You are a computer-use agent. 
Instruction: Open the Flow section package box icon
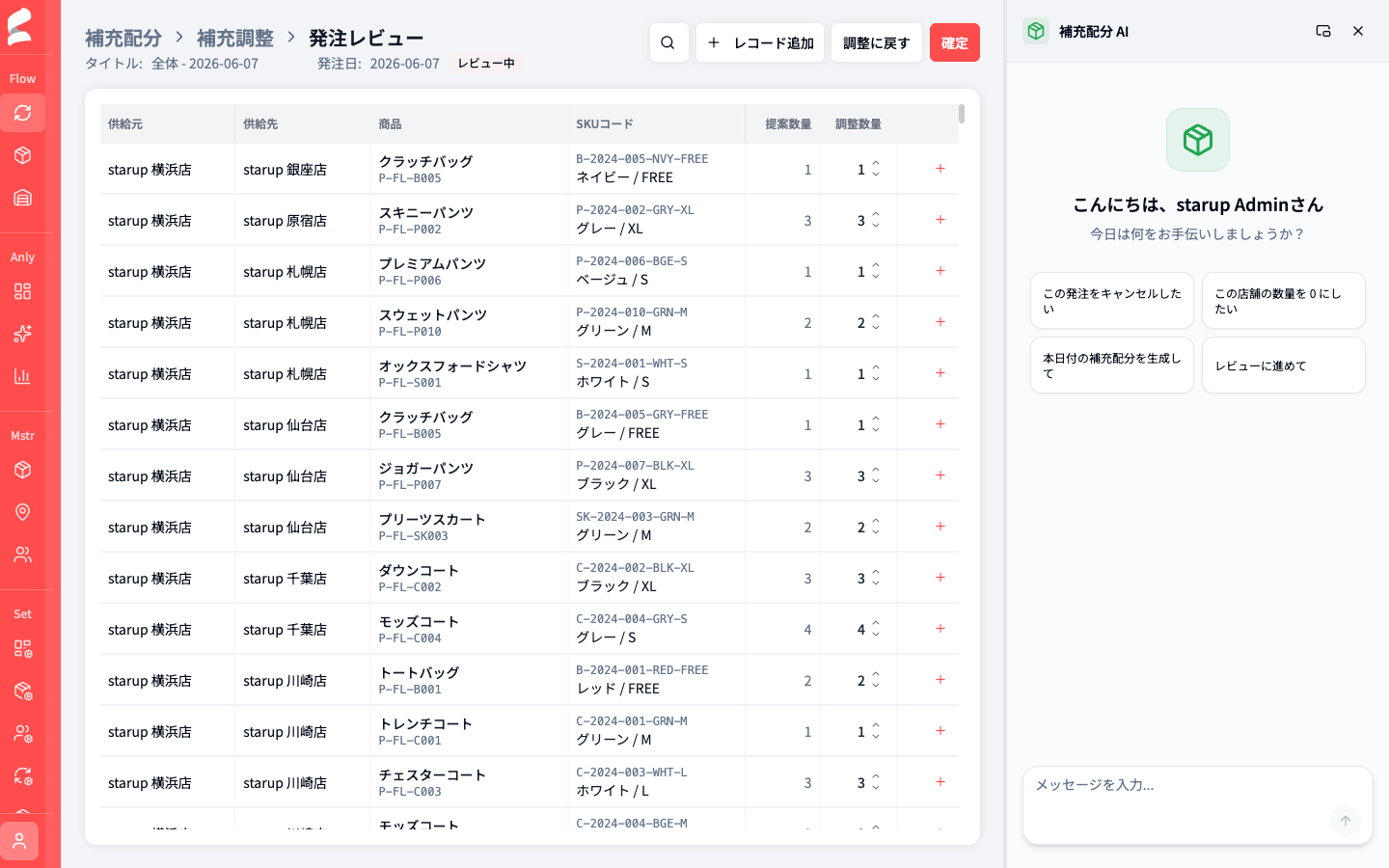tap(22, 155)
